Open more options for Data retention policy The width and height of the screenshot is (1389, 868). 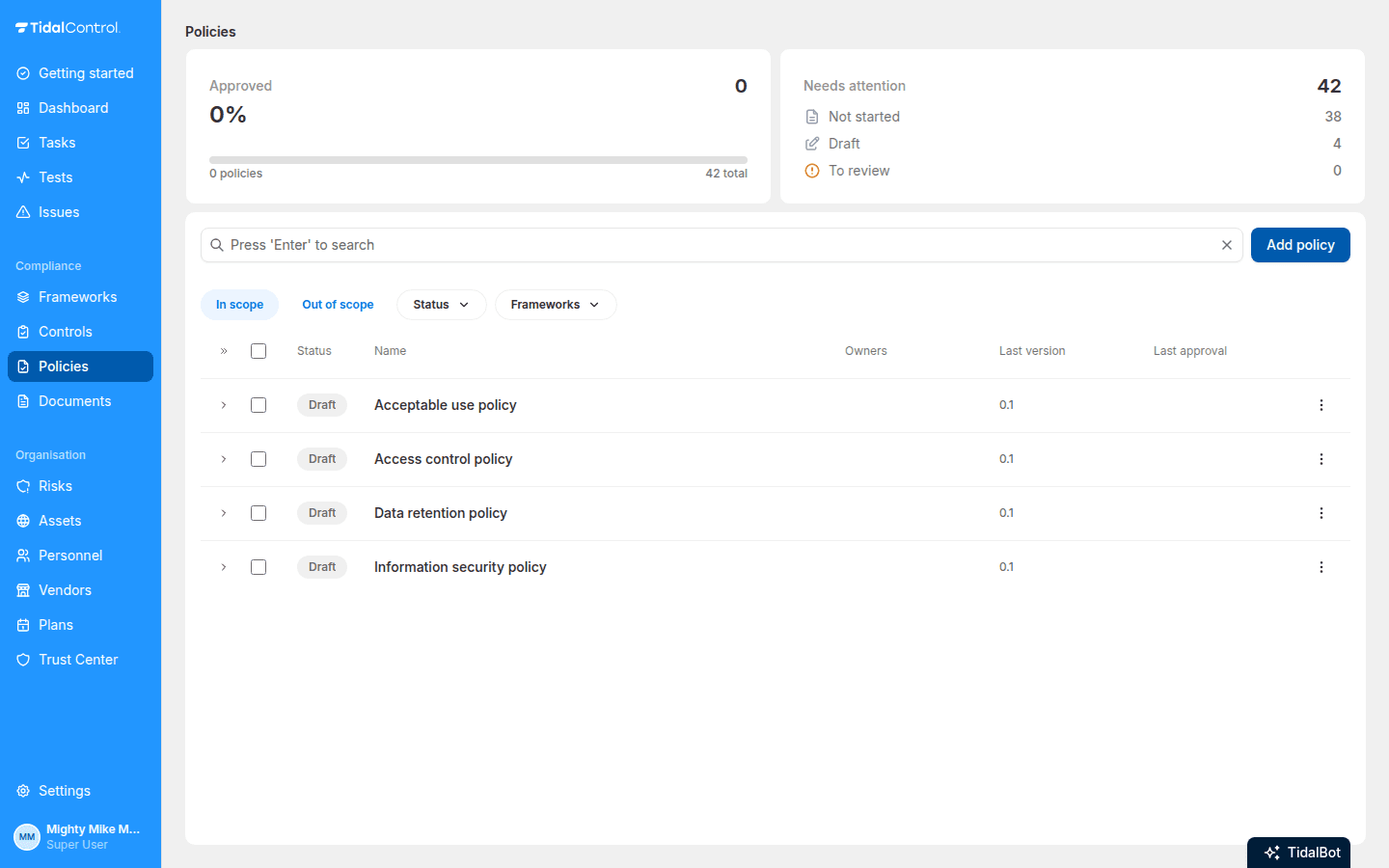[x=1321, y=513]
